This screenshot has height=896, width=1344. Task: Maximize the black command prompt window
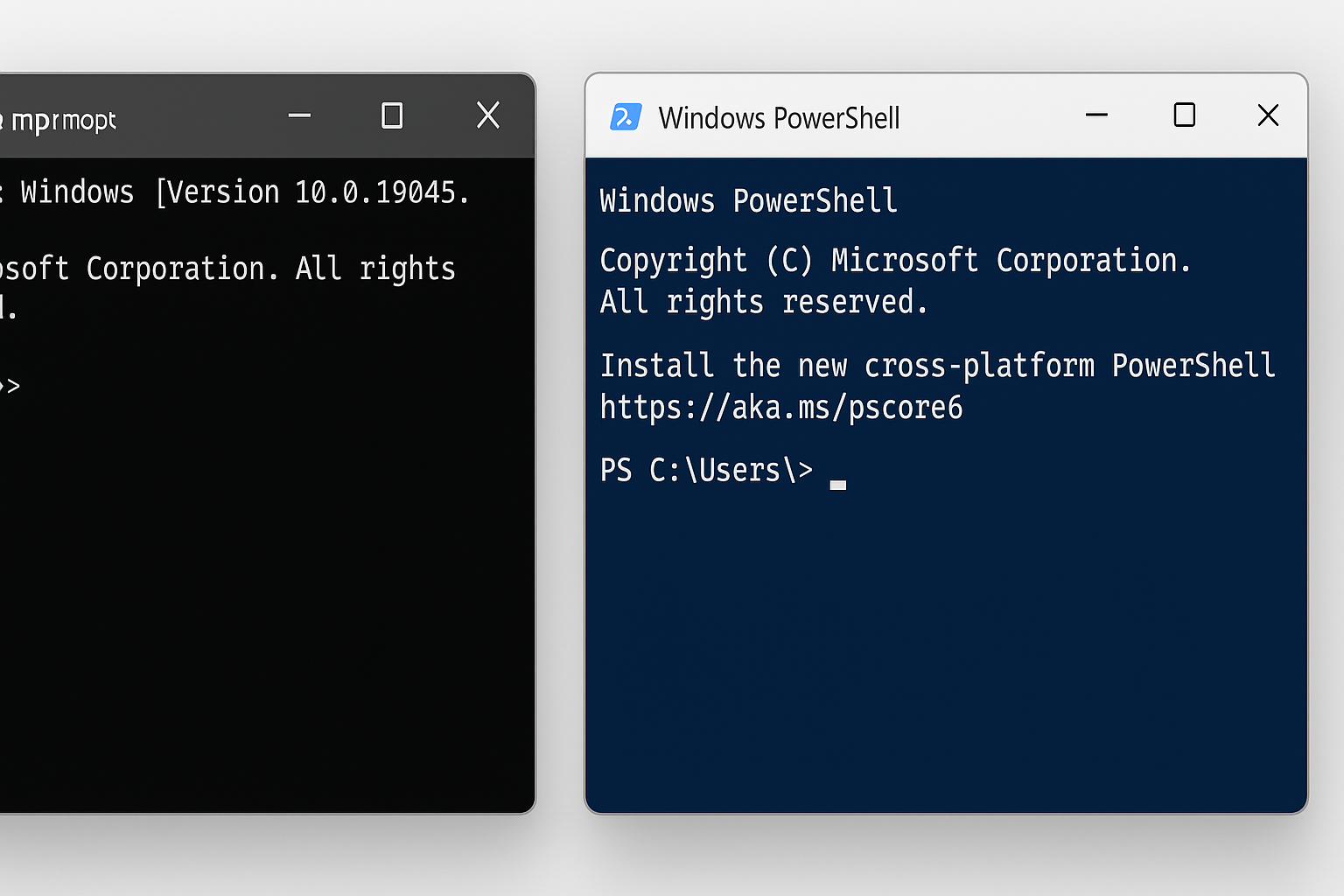[392, 115]
